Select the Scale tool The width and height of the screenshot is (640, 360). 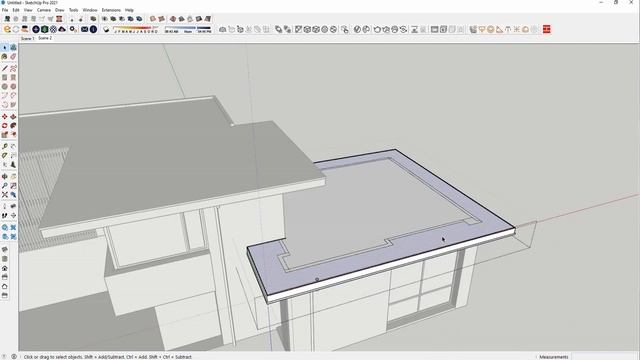pyautogui.click(x=4, y=135)
